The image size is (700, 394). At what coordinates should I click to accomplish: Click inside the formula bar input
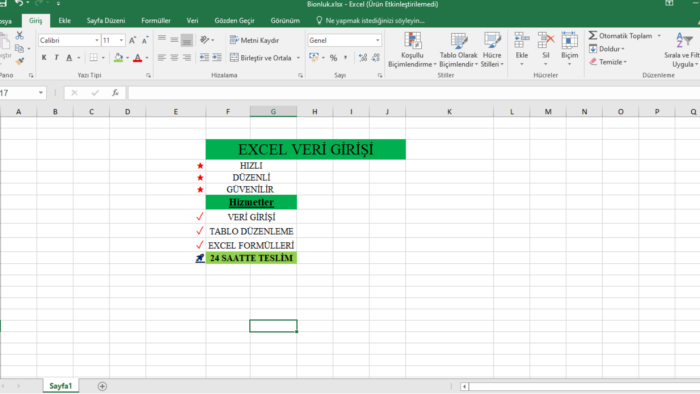(414, 93)
